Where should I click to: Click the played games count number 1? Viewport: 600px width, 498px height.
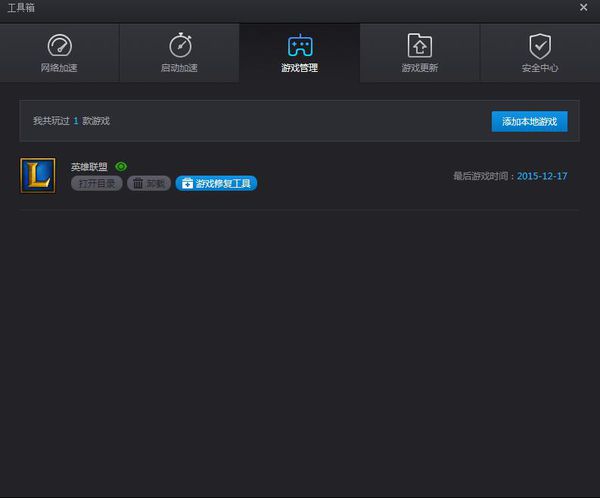point(76,121)
